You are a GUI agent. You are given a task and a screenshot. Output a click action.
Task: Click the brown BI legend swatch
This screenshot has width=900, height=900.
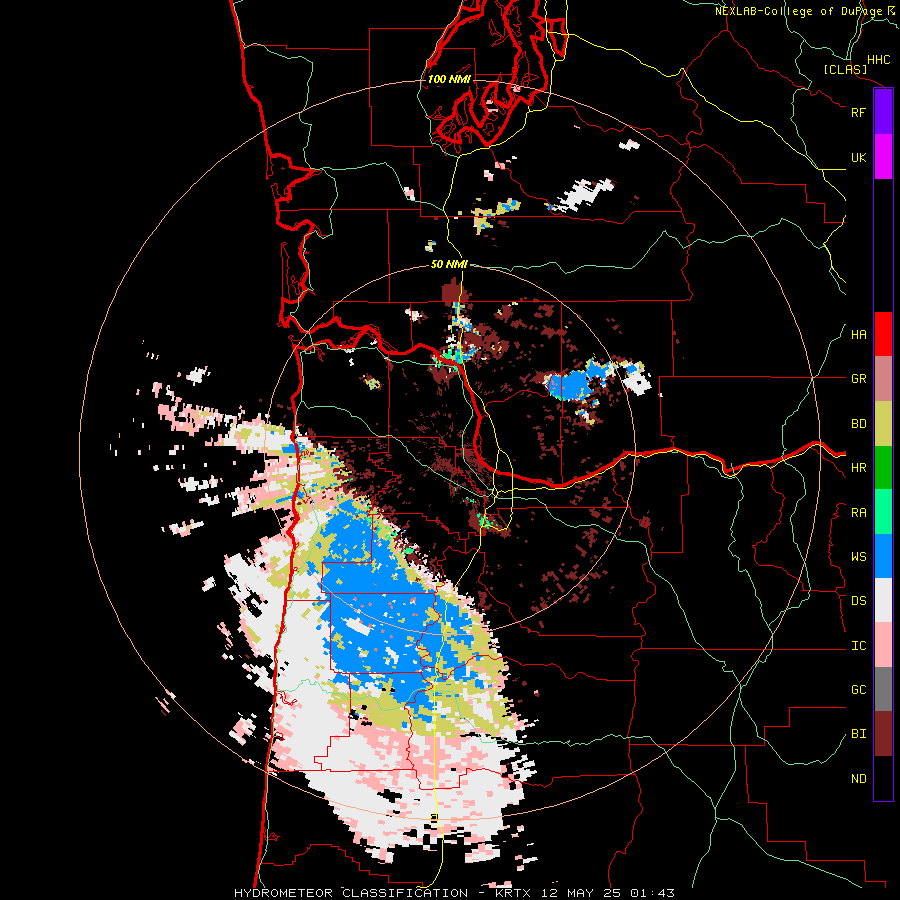(883, 734)
